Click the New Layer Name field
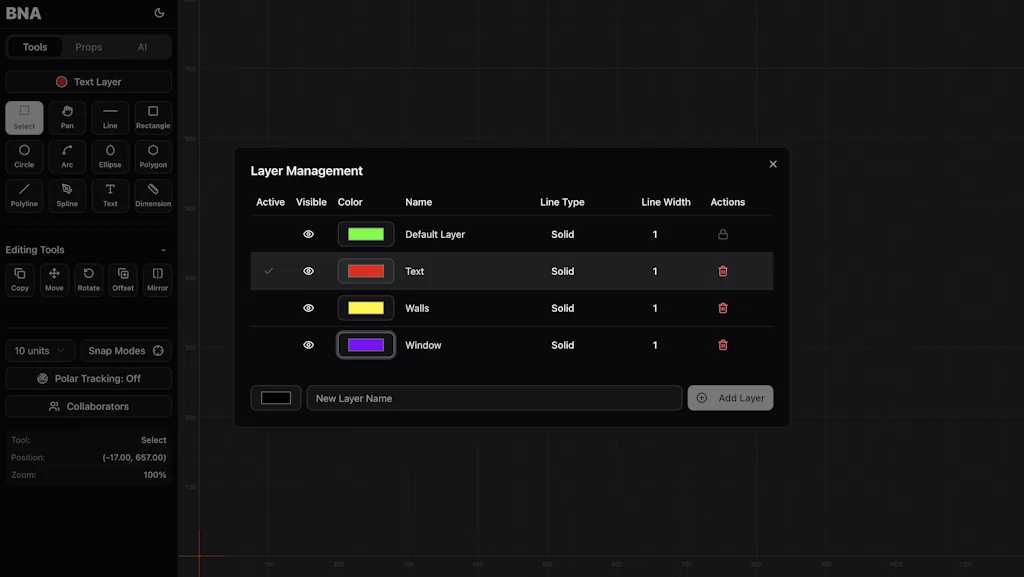The height and width of the screenshot is (577, 1024). (x=494, y=398)
